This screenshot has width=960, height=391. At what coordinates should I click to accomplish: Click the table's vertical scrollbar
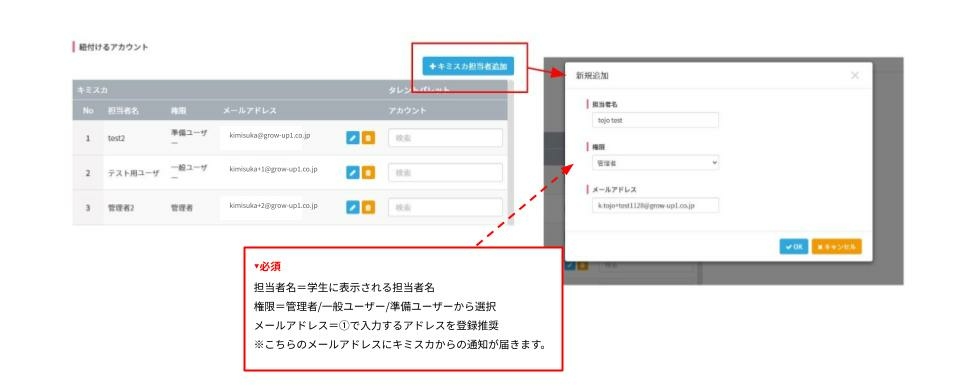pos(511,152)
